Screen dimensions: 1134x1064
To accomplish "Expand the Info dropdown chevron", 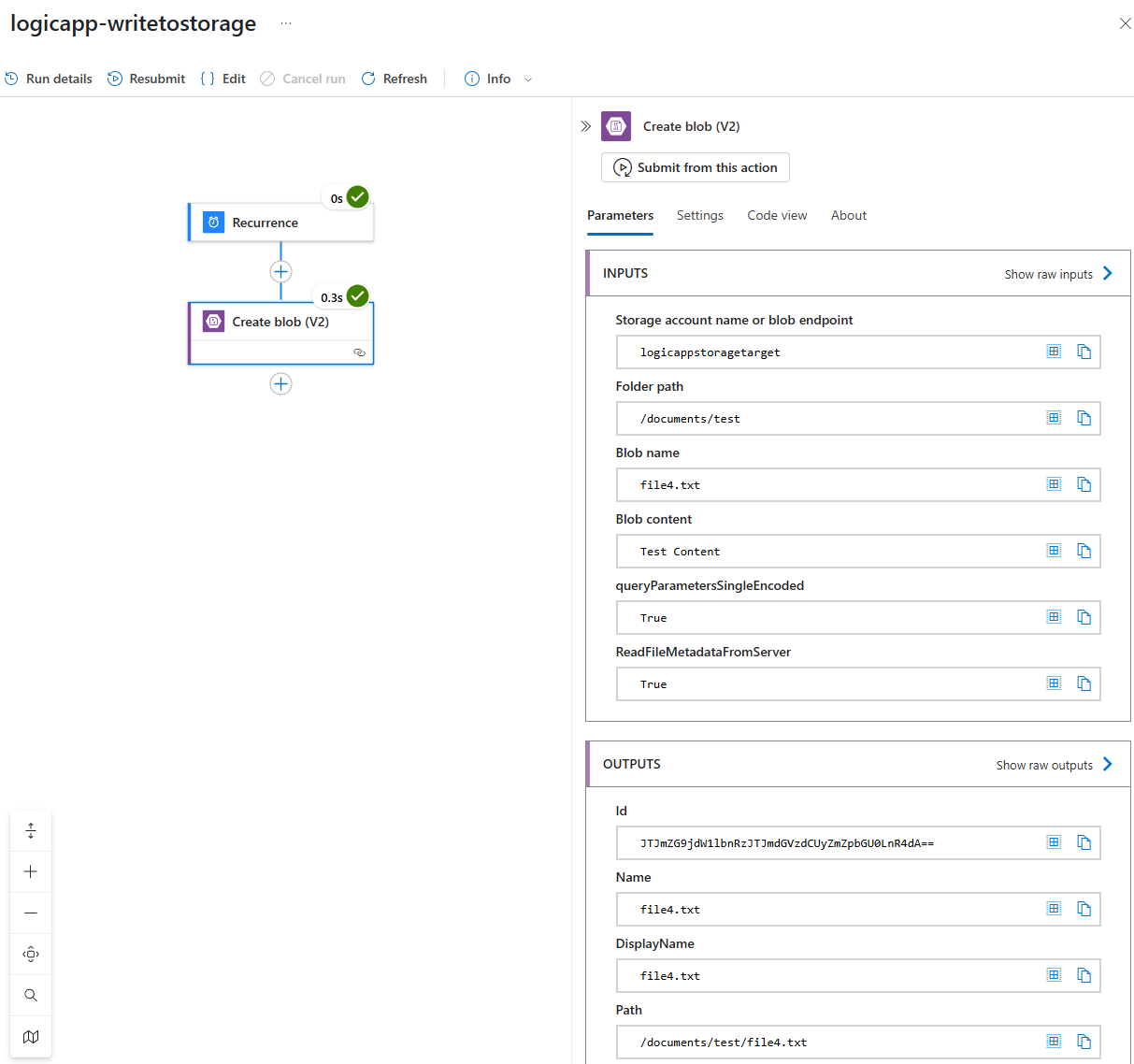I will pos(528,79).
